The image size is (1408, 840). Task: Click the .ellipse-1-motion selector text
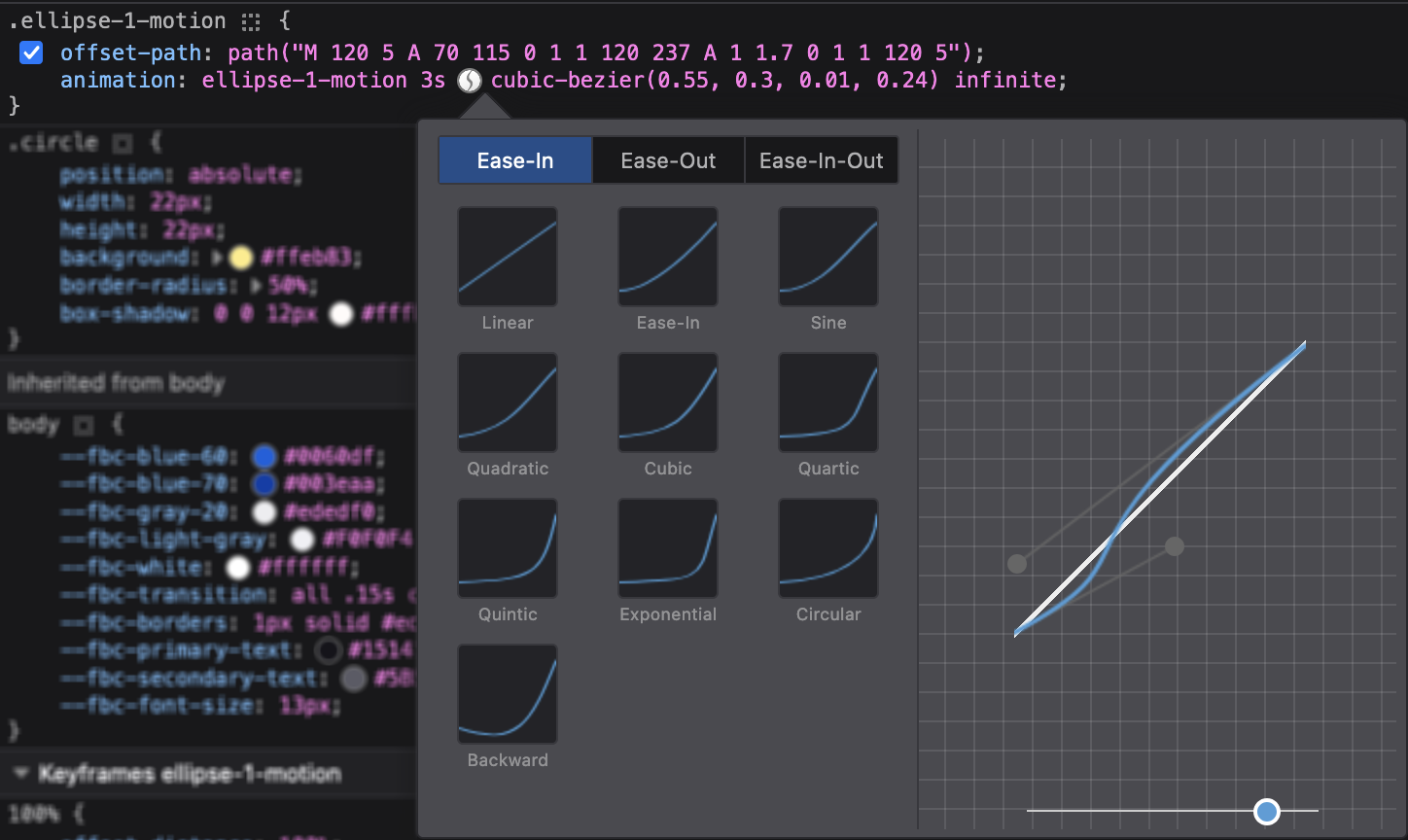(x=118, y=20)
